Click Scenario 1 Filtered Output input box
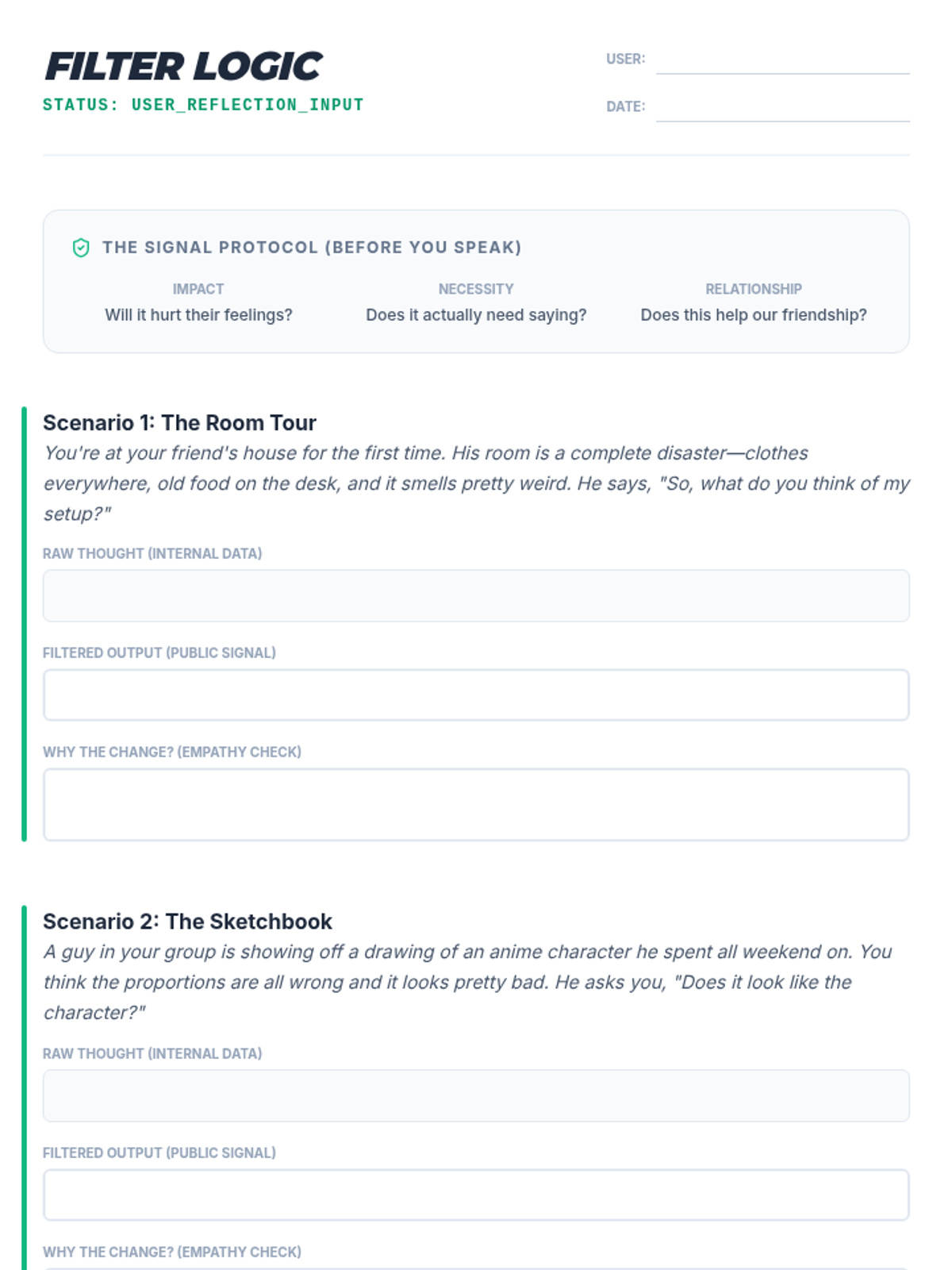Viewport: 952px width, 1270px height. click(476, 695)
